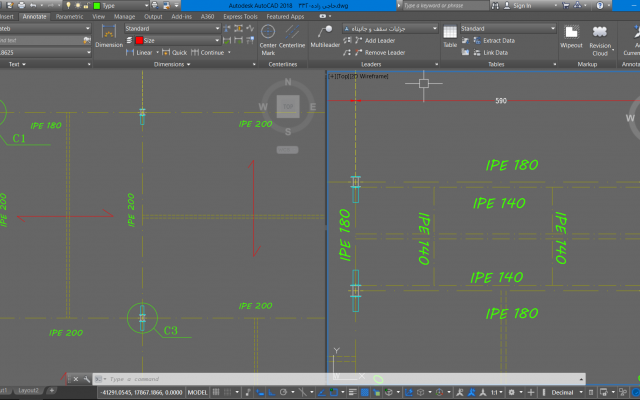The image size is (640, 400).
Task: Open the Workspace Switching gear icon
Action: coord(511,392)
